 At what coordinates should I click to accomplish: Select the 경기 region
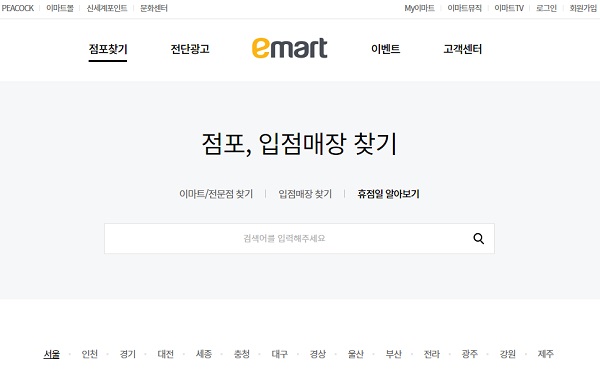(127, 354)
